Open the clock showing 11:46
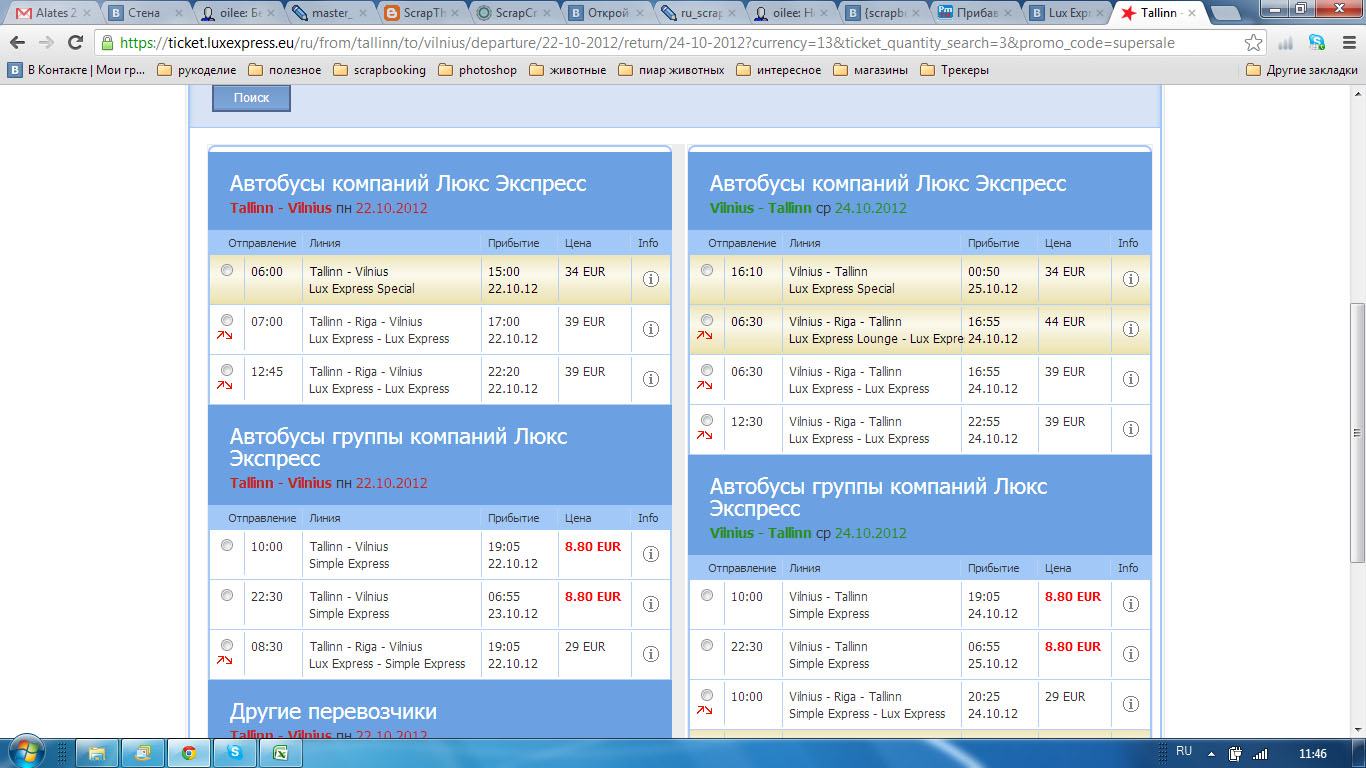Screen dimensions: 1366x768 coord(1311,753)
